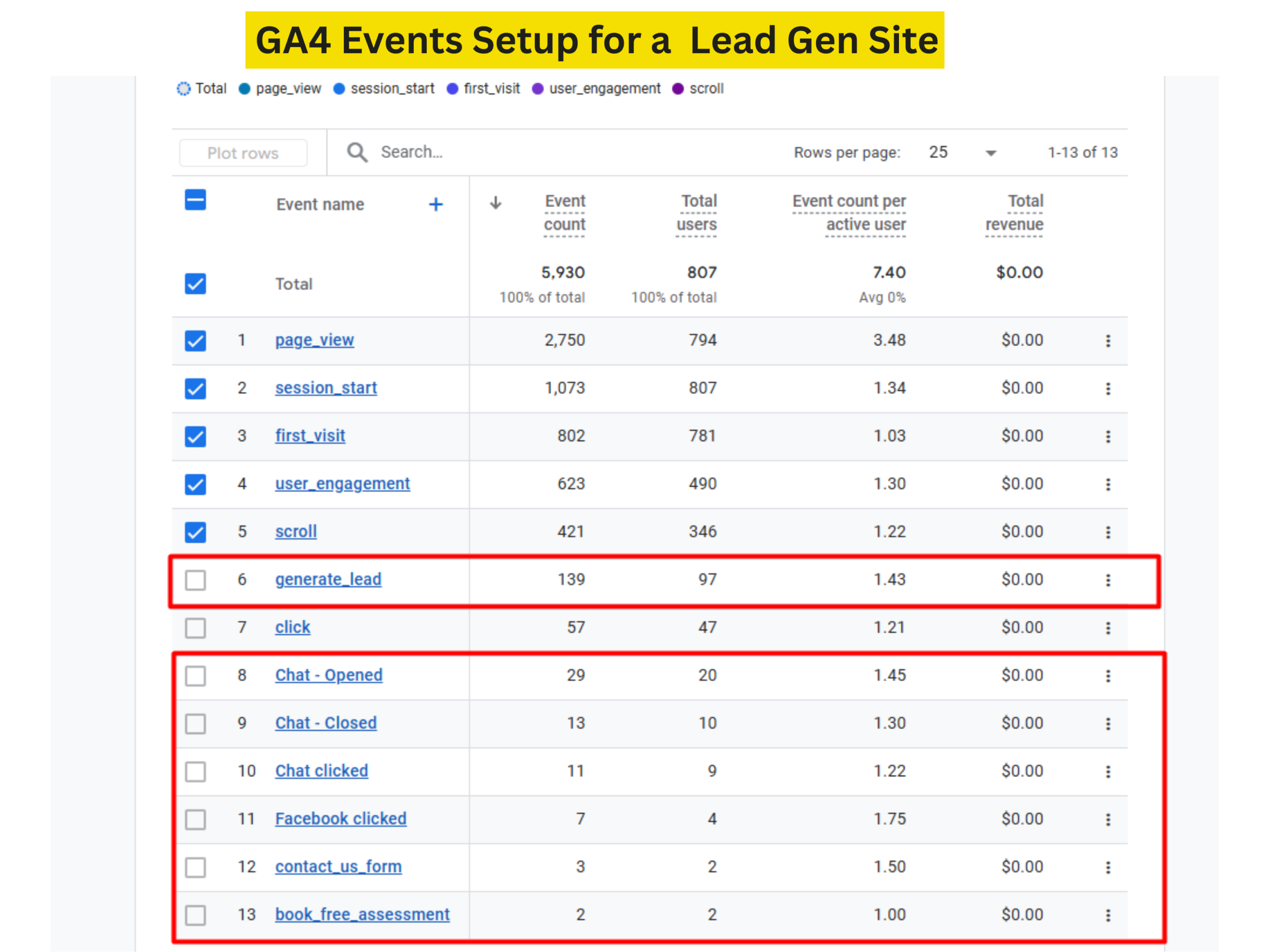Click the plus icon beside Event name
The width and height of the screenshot is (1270, 952).
(x=436, y=204)
